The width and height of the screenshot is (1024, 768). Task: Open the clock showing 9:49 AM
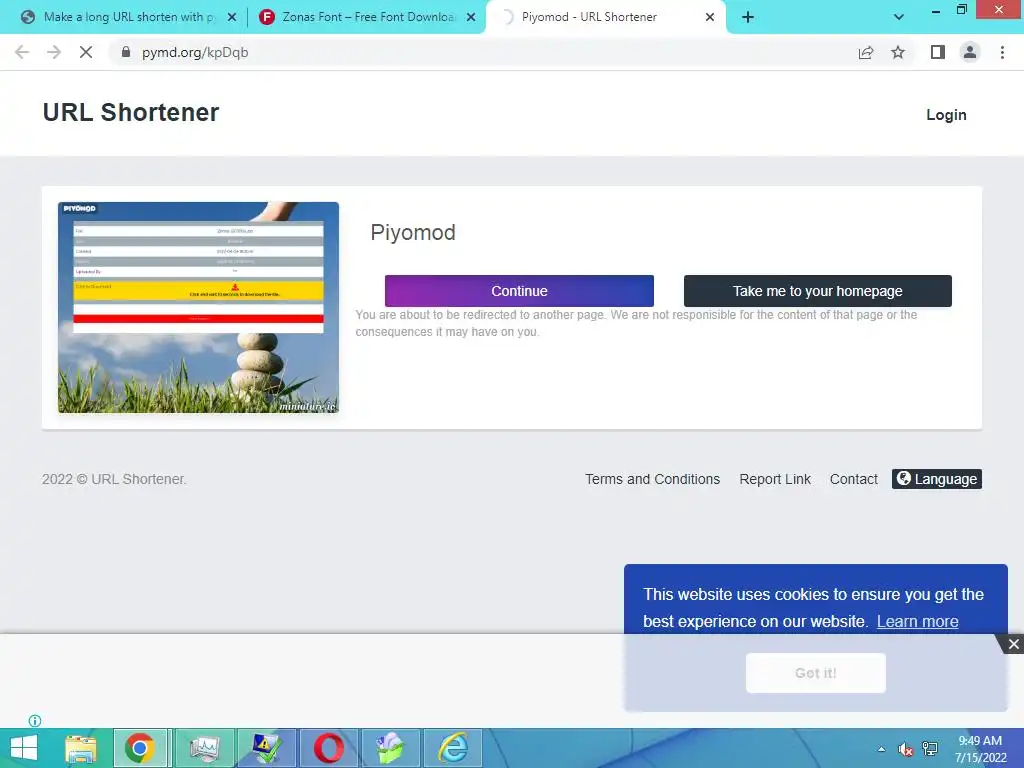tap(980, 749)
